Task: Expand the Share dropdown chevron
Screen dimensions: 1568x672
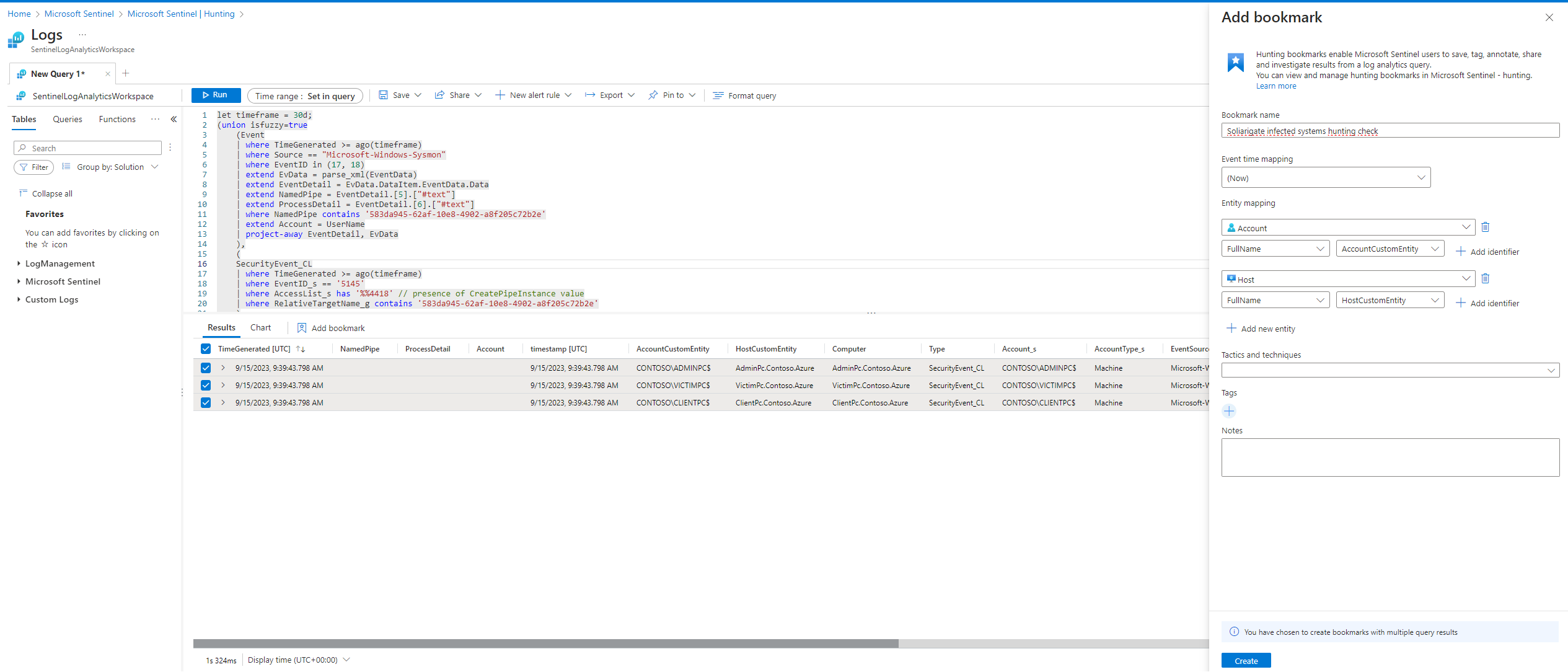Action: [478, 95]
